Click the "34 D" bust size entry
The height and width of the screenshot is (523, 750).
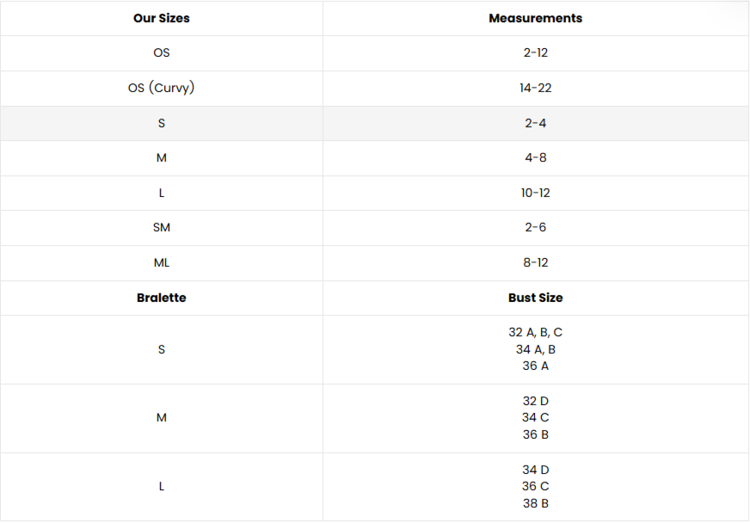point(535,470)
